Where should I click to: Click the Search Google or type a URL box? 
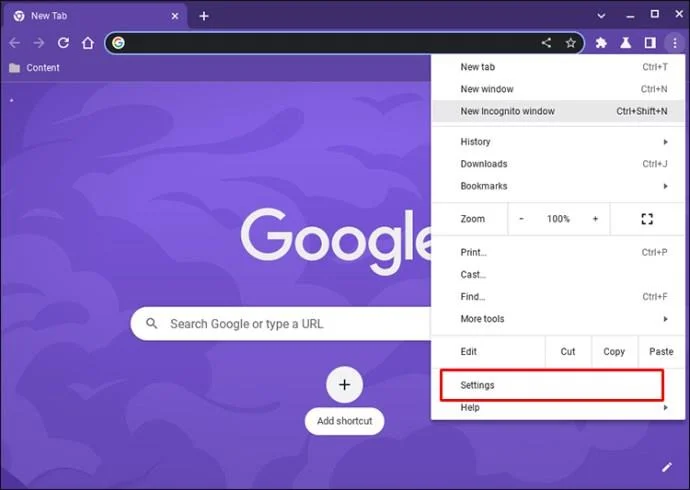point(281,324)
